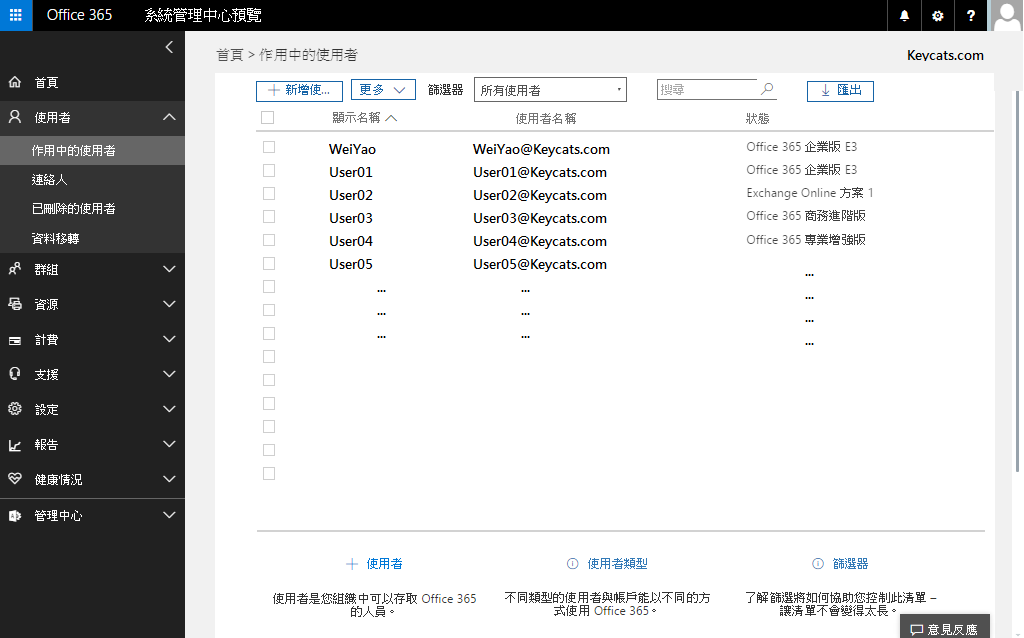This screenshot has height=638, width=1024.
Task: Click the info icon beside 篩選器 help
Action: tap(818, 564)
